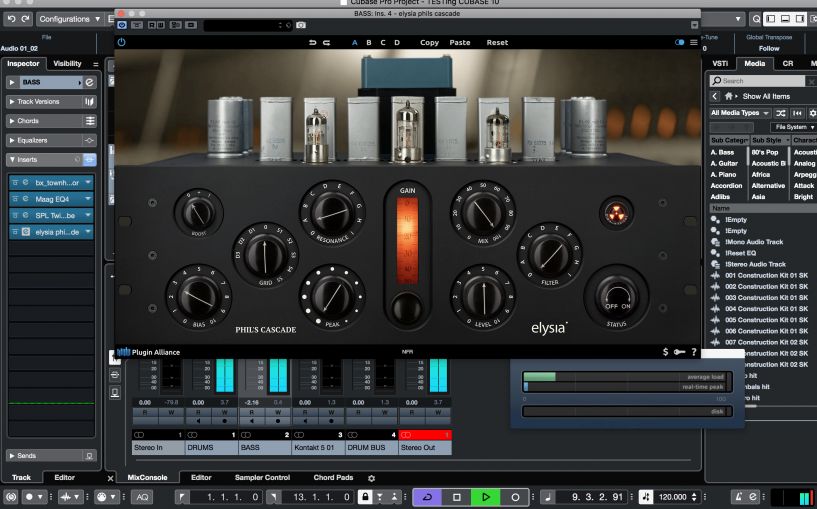Click the camera snapshot icon in plugin header
The height and width of the screenshot is (509, 817).
(x=301, y=25)
